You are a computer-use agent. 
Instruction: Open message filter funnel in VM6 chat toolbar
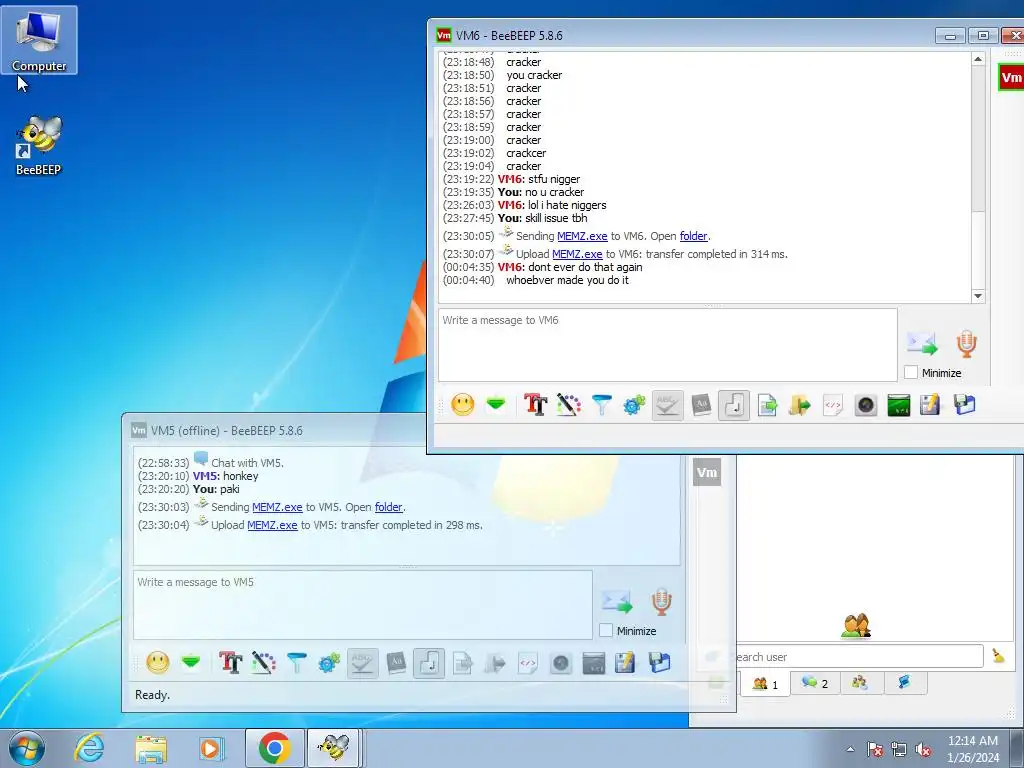(x=601, y=405)
